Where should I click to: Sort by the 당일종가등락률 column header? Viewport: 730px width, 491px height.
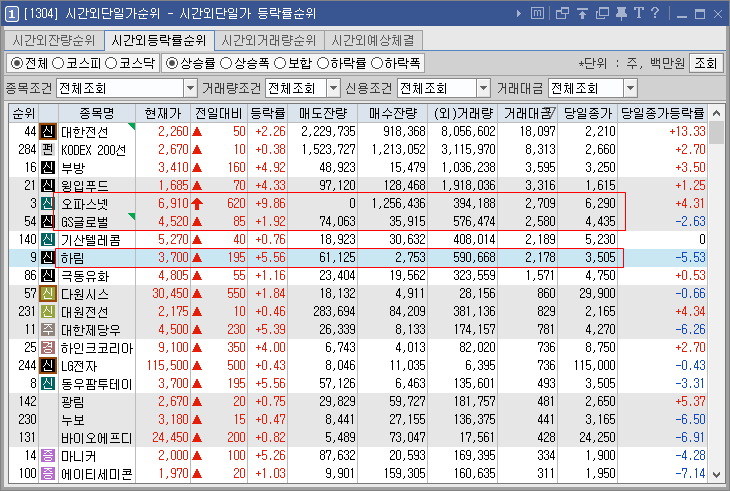pos(663,113)
